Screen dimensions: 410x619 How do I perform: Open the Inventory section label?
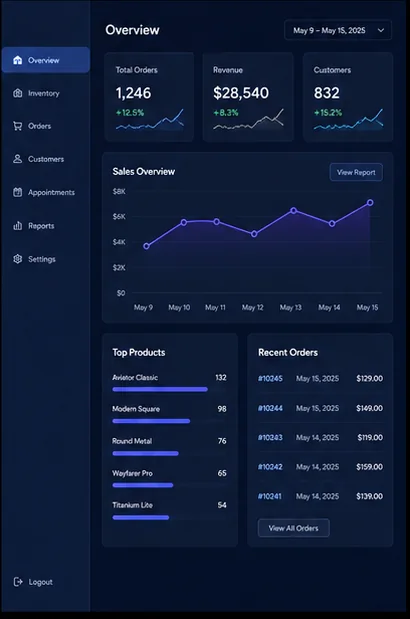coord(43,94)
